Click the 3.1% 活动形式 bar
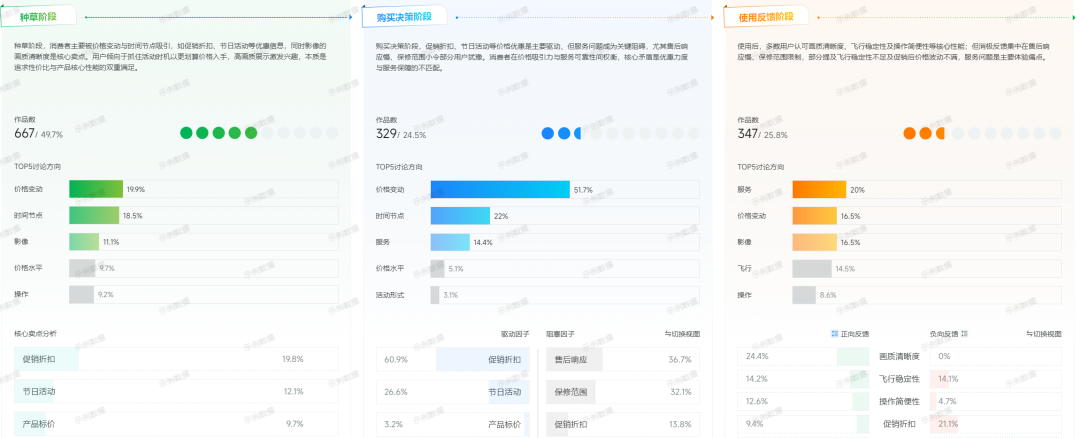This screenshot has height=438, width=1080. (435, 294)
